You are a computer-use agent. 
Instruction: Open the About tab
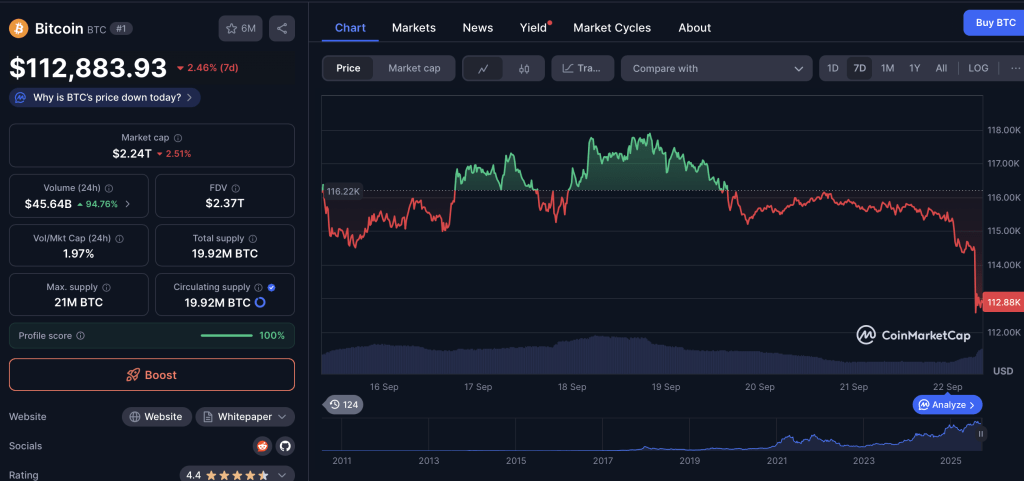coord(694,27)
